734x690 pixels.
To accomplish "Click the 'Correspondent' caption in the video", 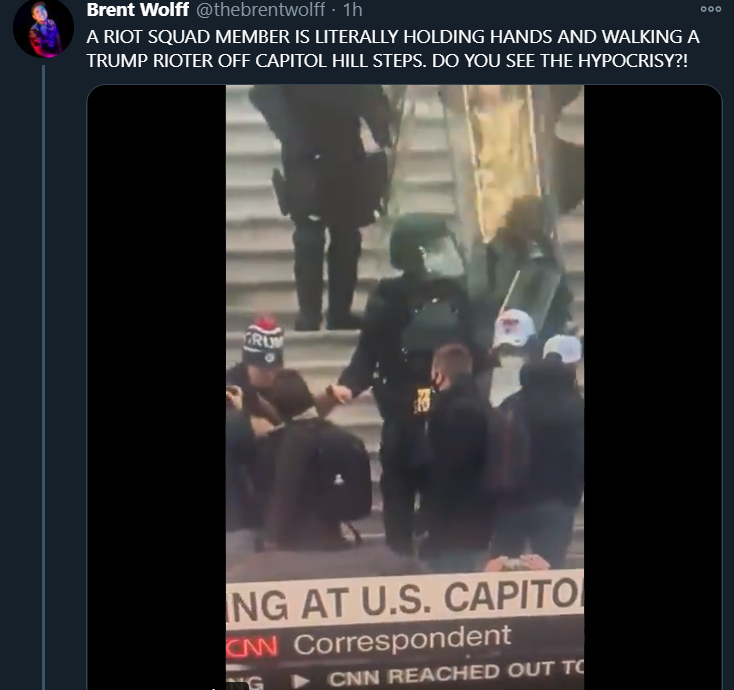I will (402, 641).
